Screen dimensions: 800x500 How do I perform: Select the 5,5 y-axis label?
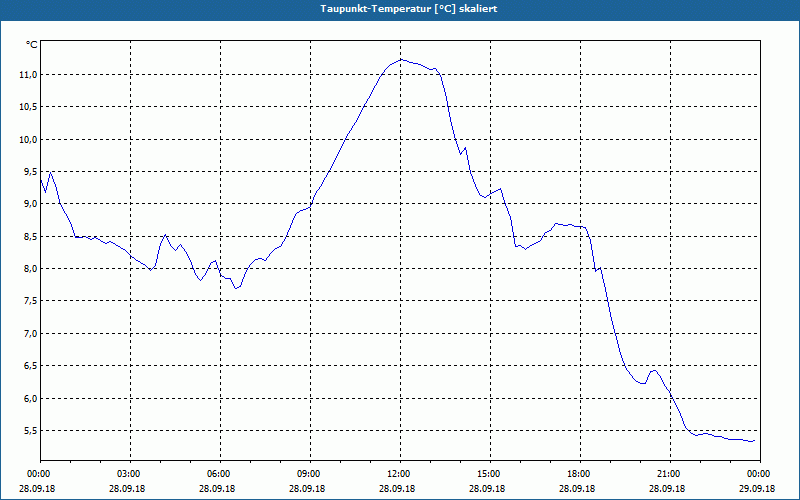(30, 431)
